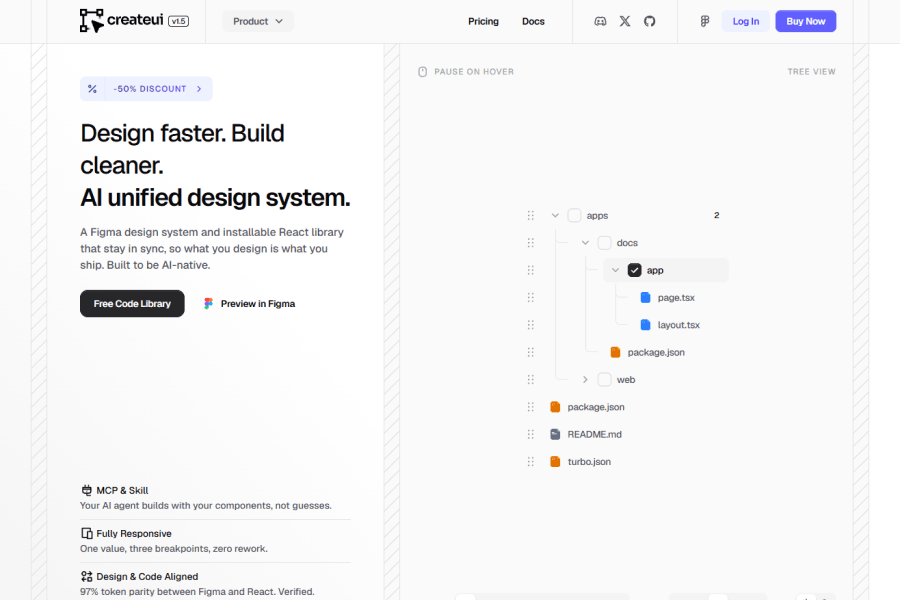
Task: Click the blue file icon for layout.tsx
Action: tap(645, 325)
